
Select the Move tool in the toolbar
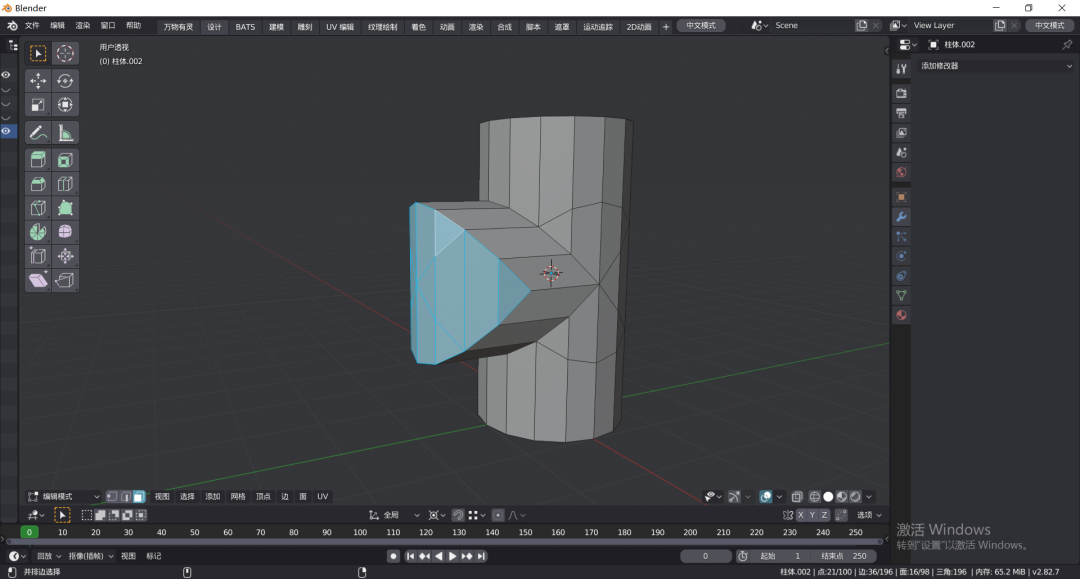pyautogui.click(x=38, y=81)
